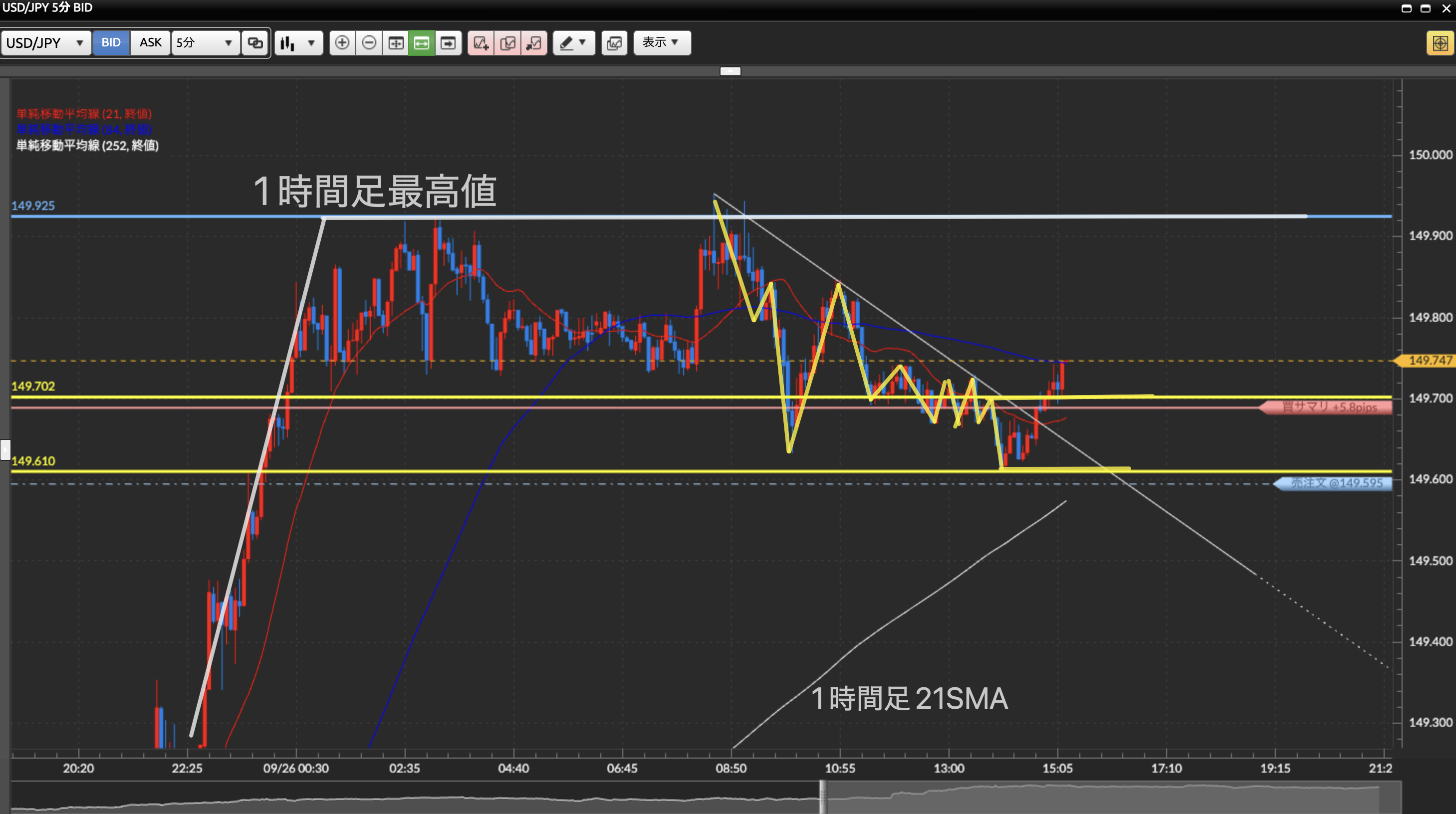Click the detach chart window icon
The height and width of the screenshot is (814, 1456).
533,43
